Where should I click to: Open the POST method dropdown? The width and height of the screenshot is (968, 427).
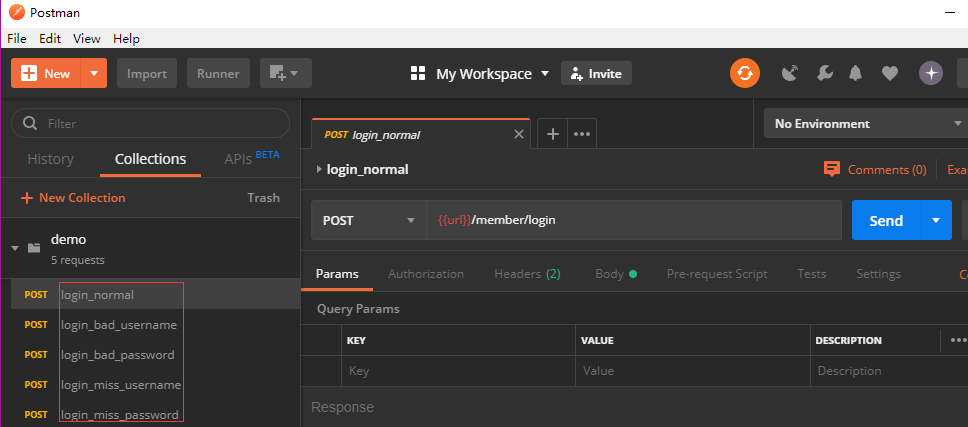click(369, 220)
